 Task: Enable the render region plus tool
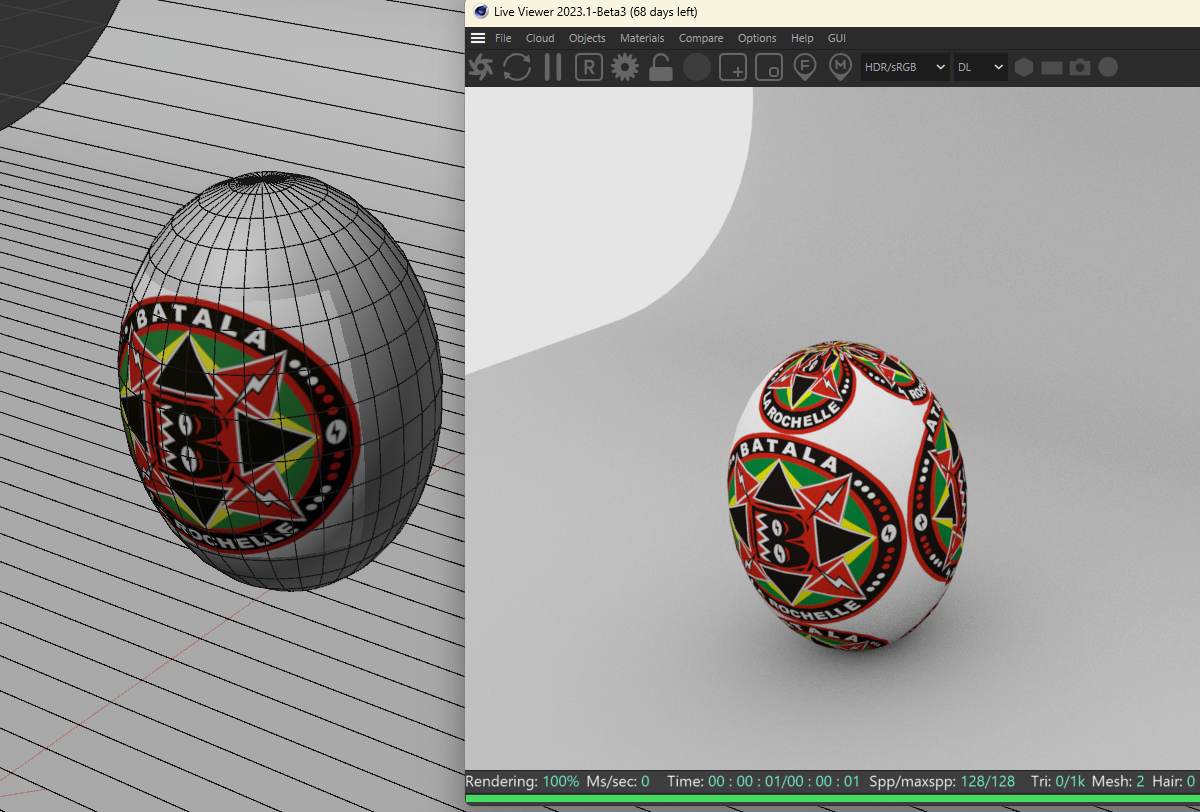[x=733, y=67]
